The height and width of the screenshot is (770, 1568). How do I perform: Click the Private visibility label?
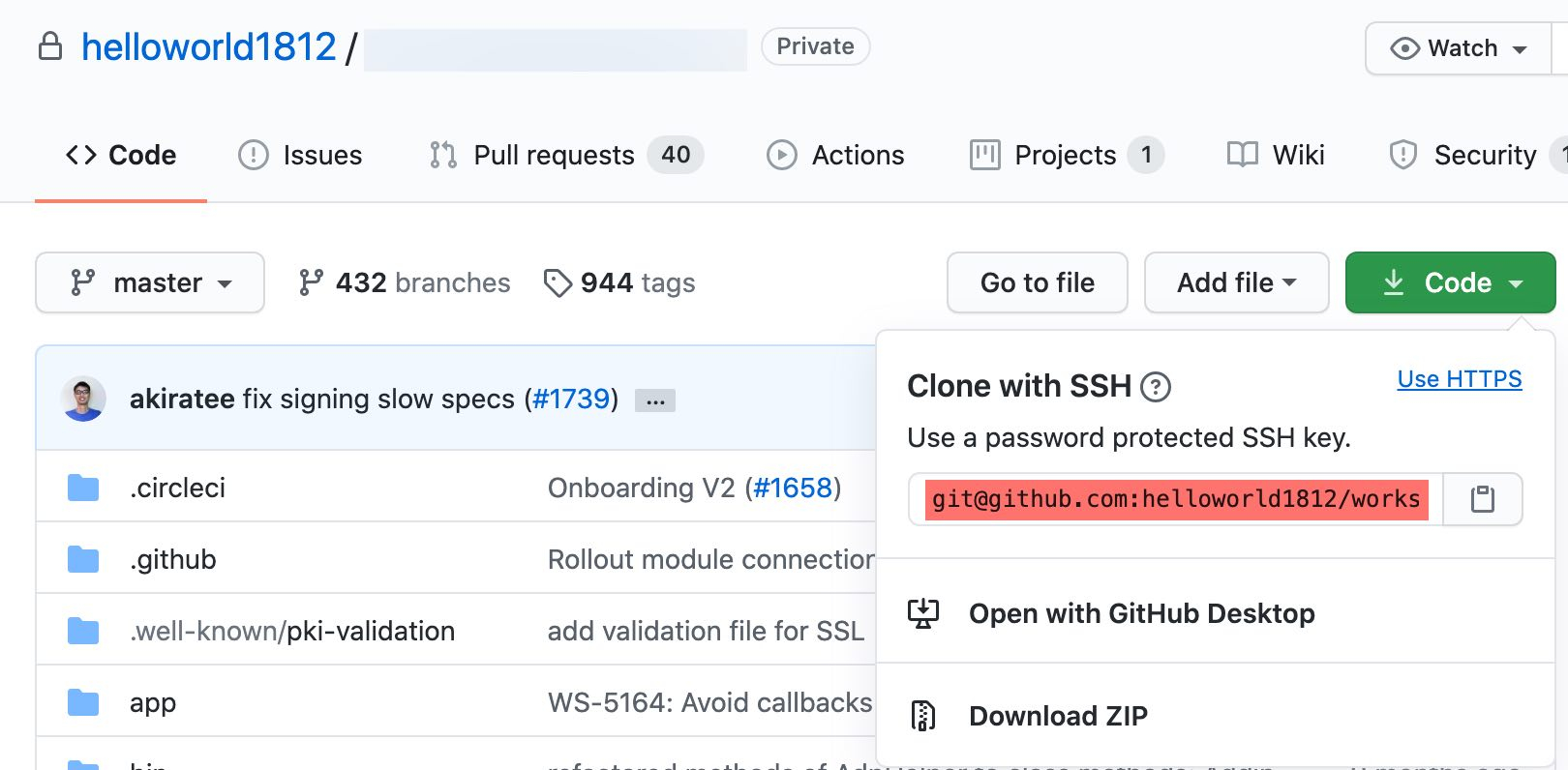[815, 46]
